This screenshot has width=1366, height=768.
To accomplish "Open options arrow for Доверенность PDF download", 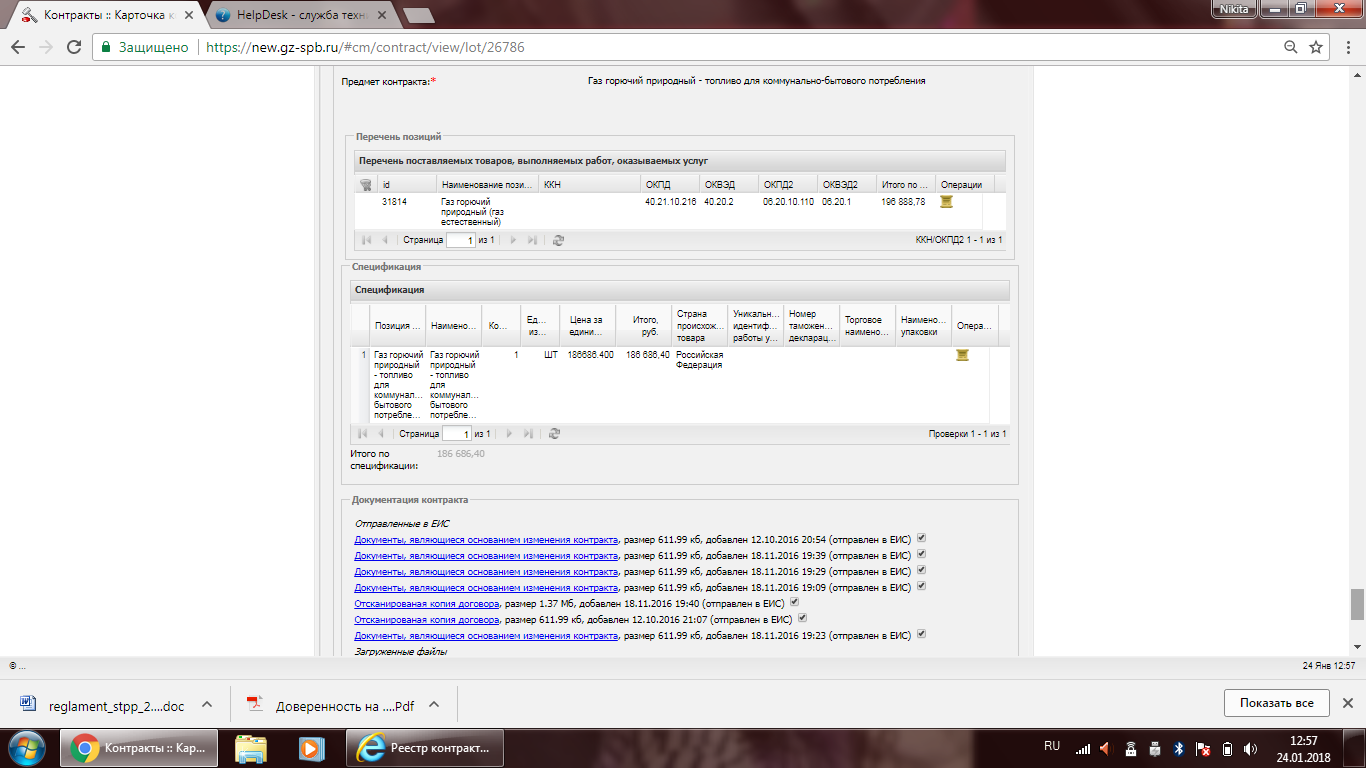I will click(434, 704).
